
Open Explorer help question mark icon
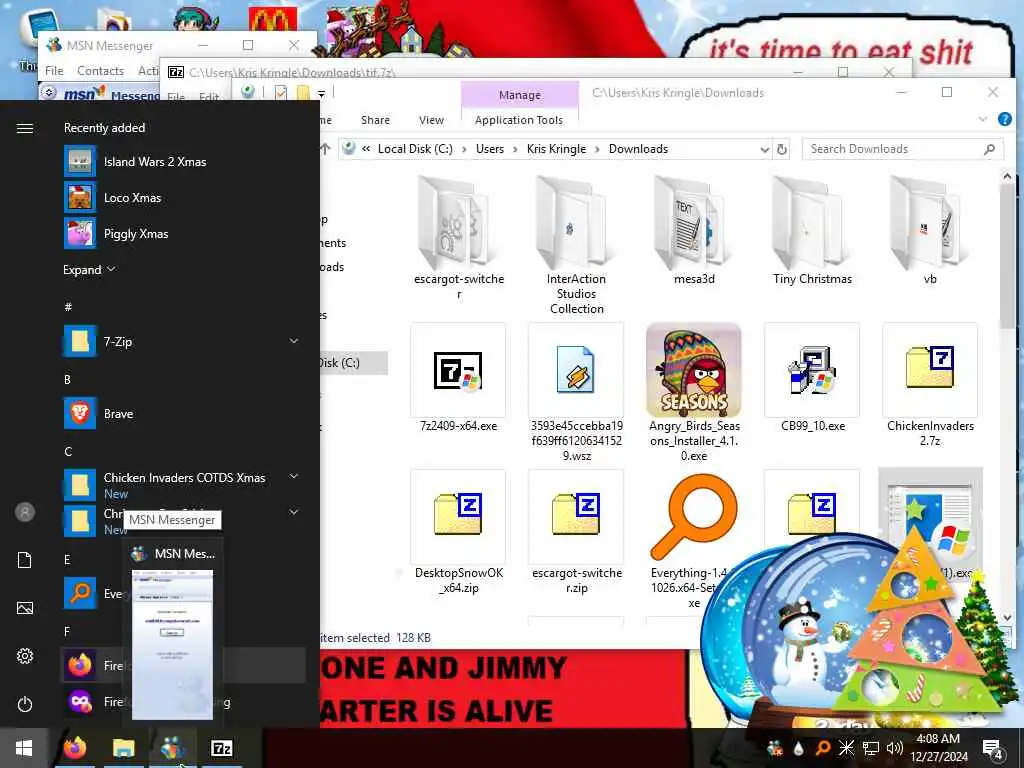1004,120
